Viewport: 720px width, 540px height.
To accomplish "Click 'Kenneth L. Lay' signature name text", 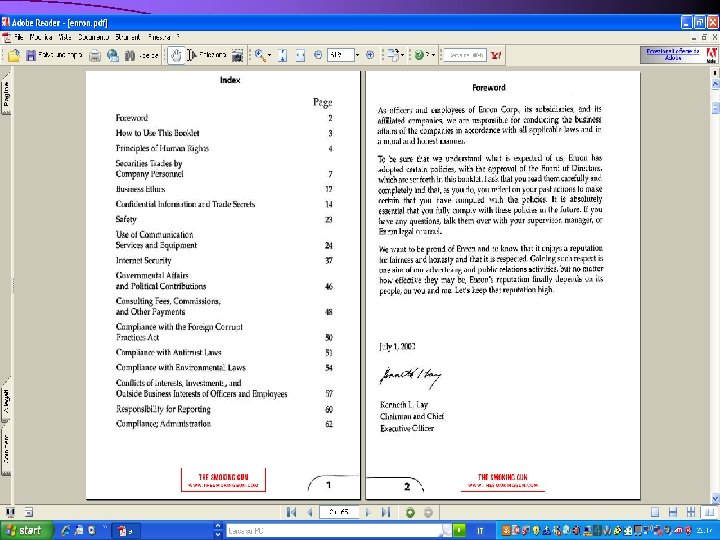I will coord(404,405).
